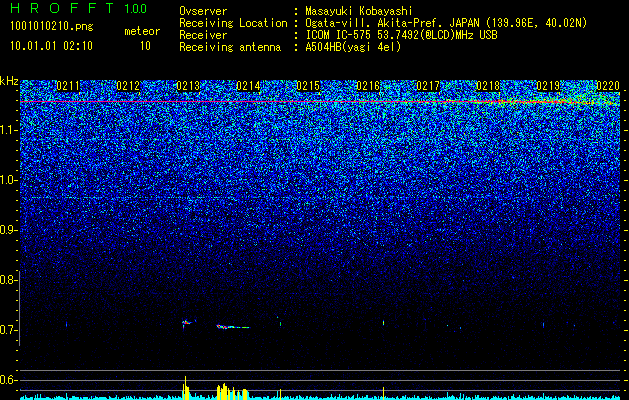Click the ICOM IC-575 receiver text
Screen dimensions: 629x400
click(401, 35)
